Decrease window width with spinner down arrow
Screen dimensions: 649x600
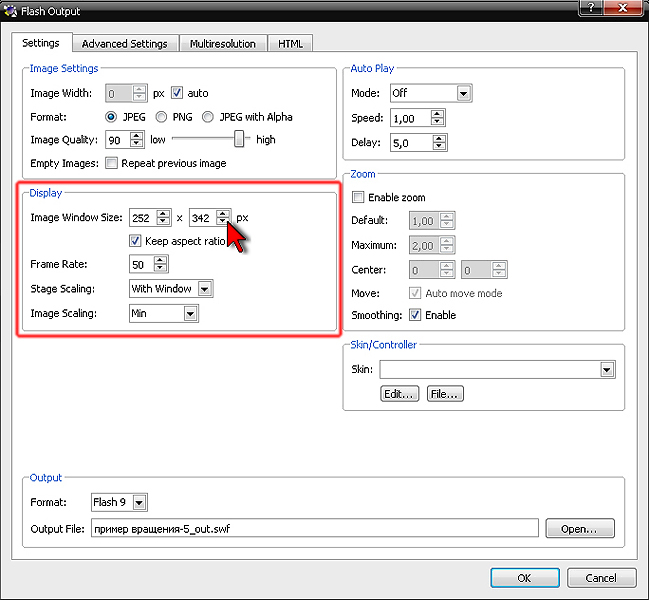163,222
